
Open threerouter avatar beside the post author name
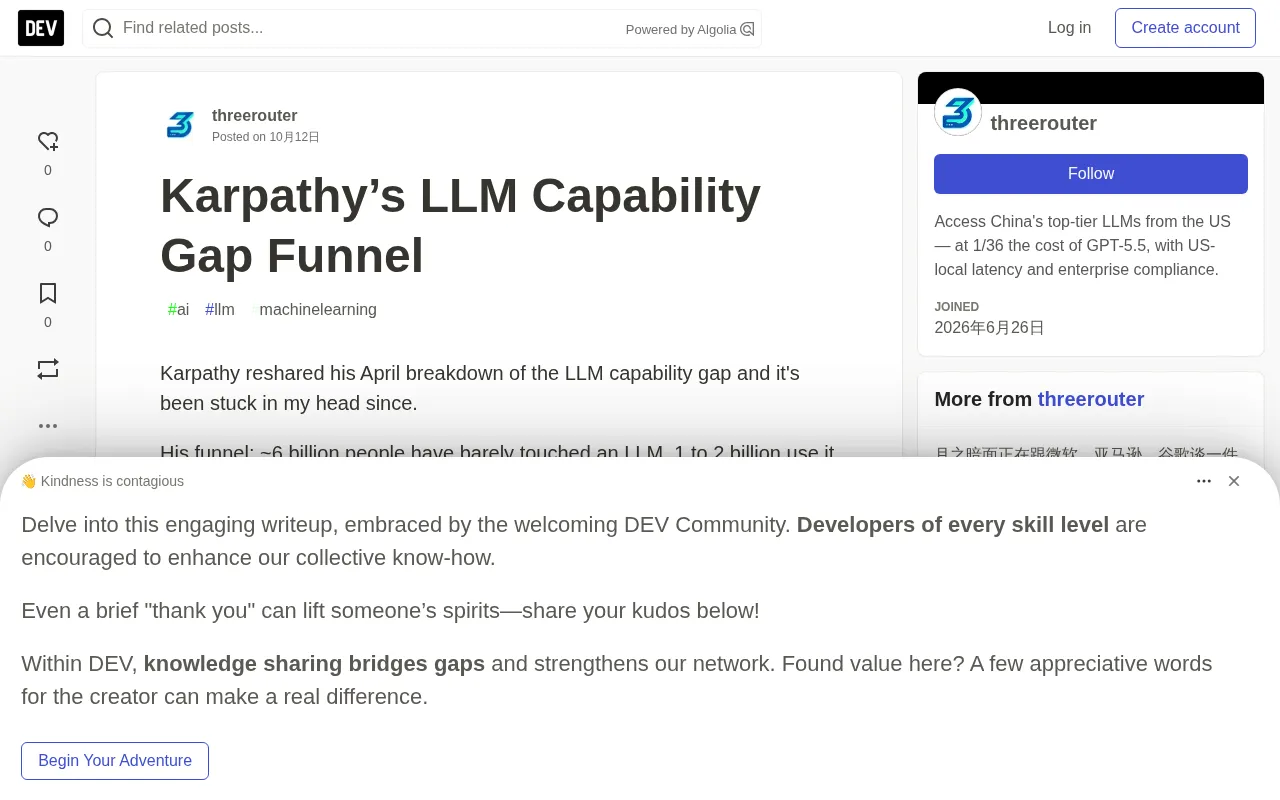coord(180,125)
